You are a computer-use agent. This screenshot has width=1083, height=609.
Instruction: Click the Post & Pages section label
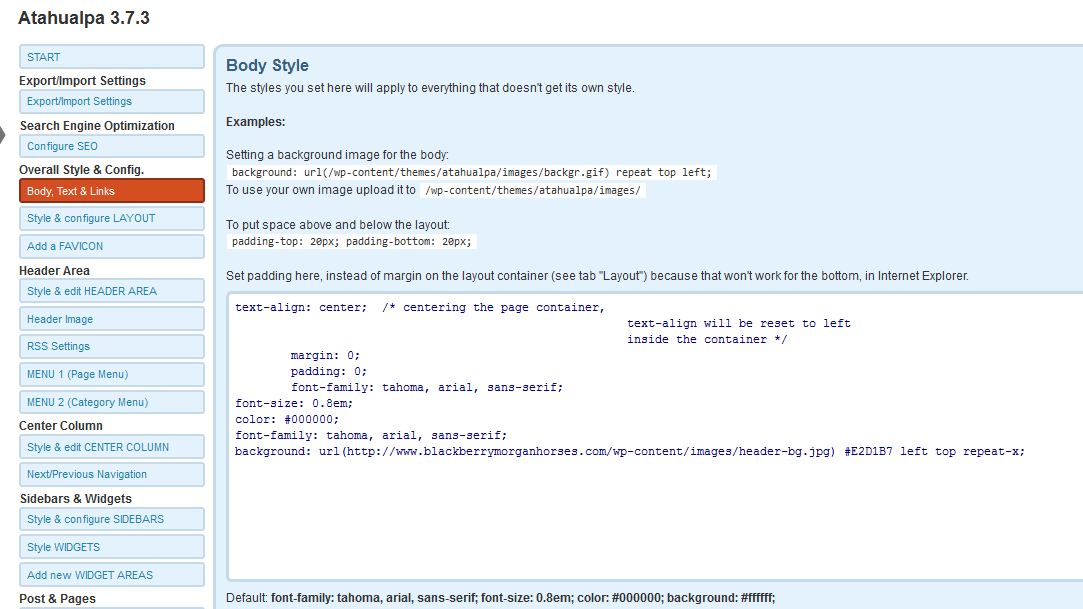pos(57,599)
